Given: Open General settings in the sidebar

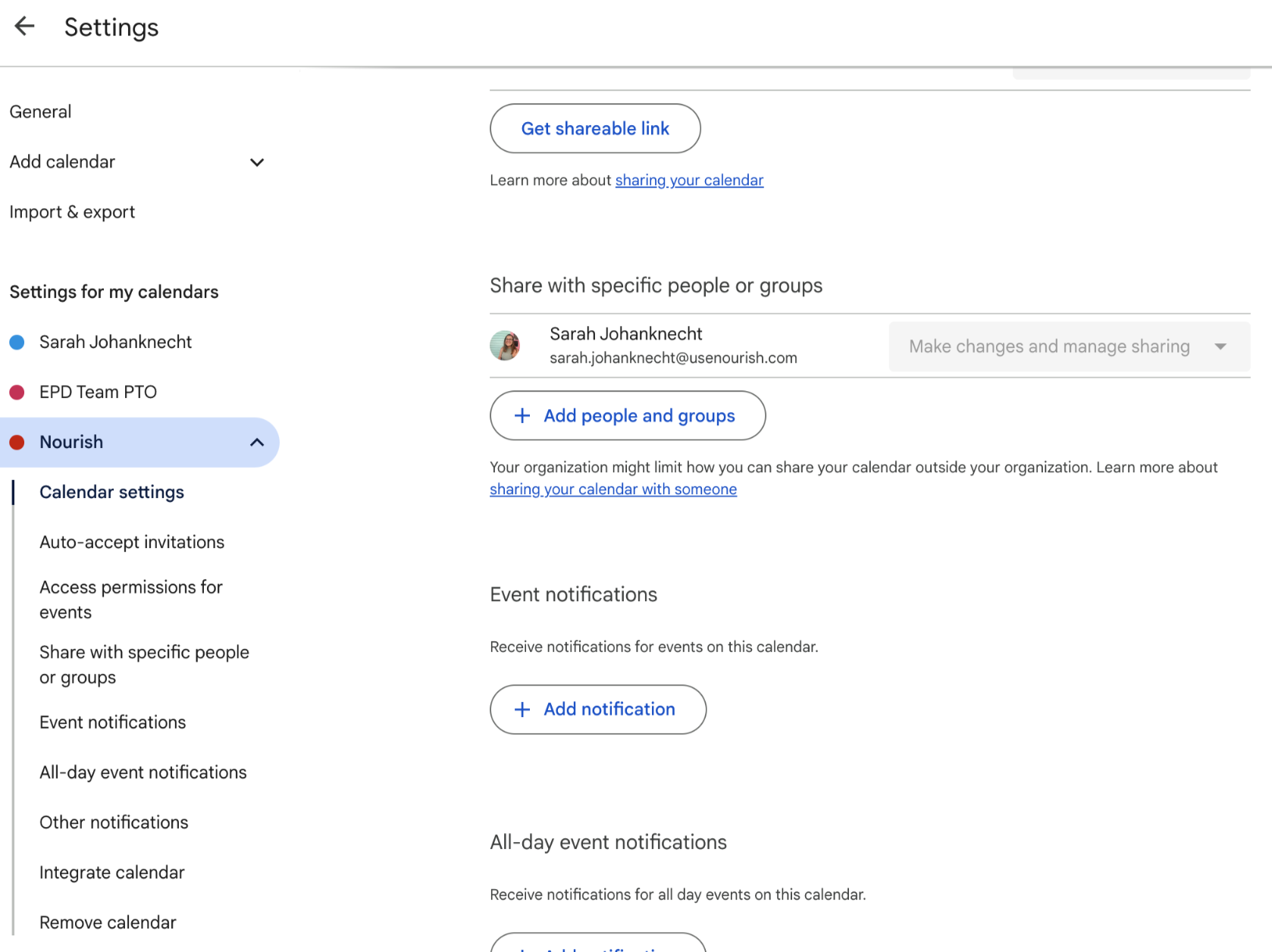Looking at the screenshot, I should pyautogui.click(x=41, y=112).
